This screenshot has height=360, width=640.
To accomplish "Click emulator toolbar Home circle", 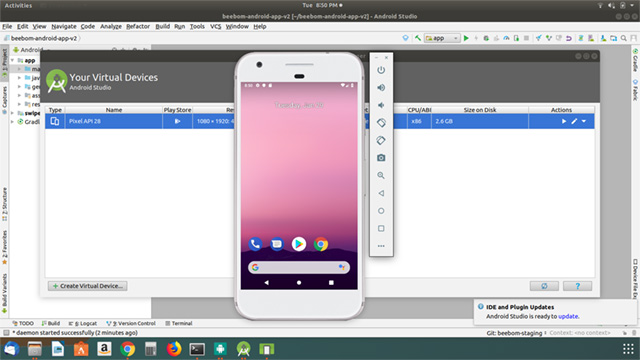I will [x=381, y=211].
